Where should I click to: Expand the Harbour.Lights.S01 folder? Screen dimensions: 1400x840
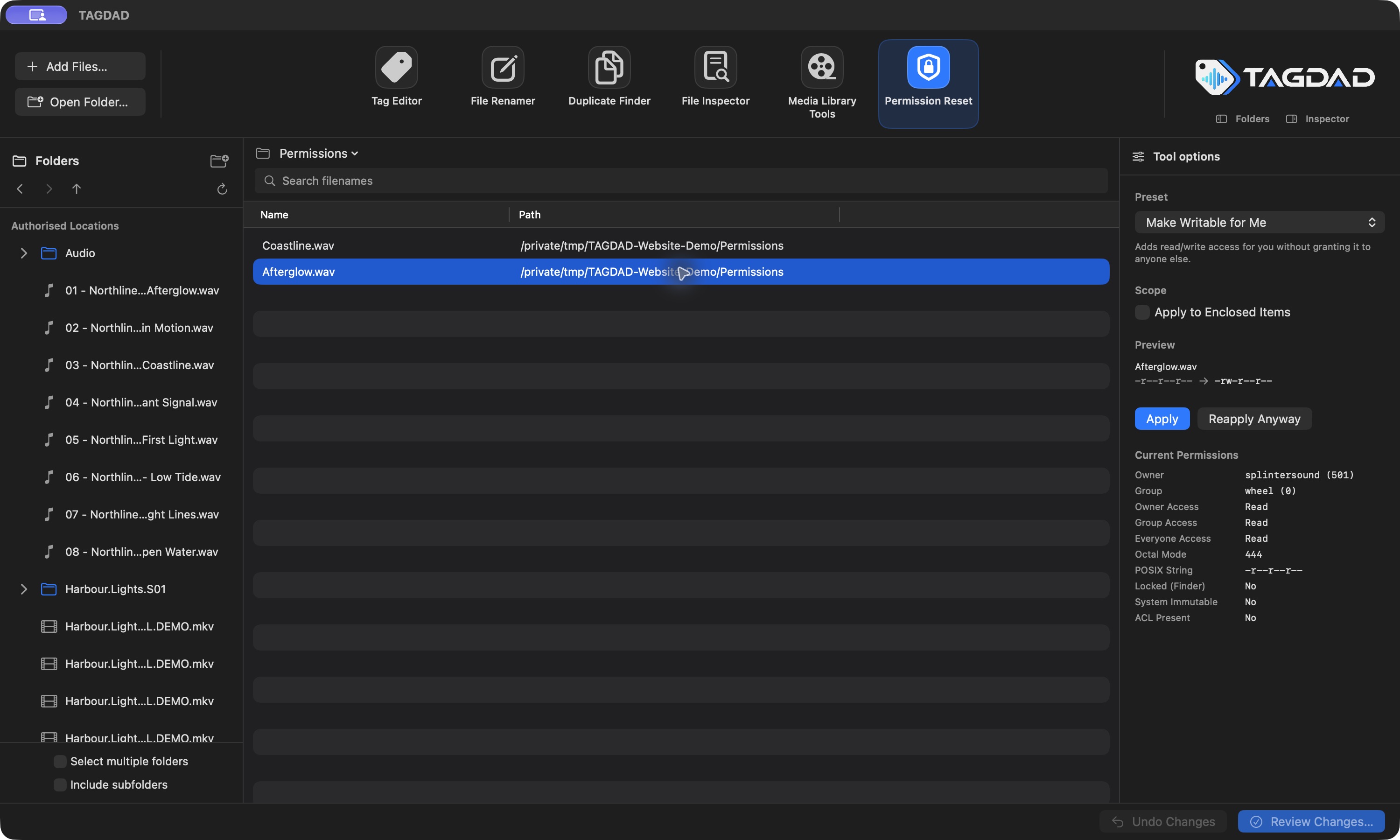point(24,589)
